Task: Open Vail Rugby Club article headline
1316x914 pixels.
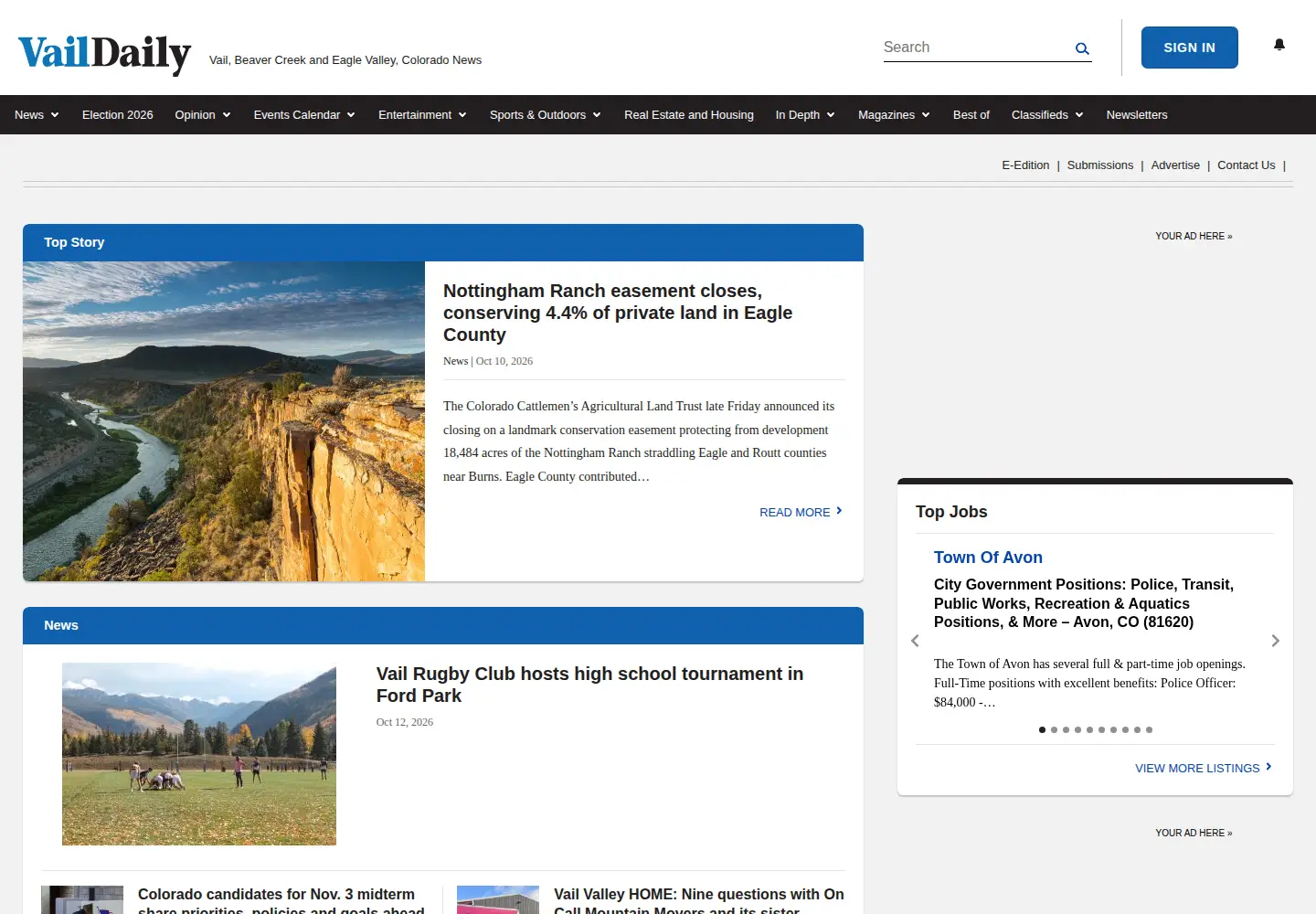Action: pos(589,685)
